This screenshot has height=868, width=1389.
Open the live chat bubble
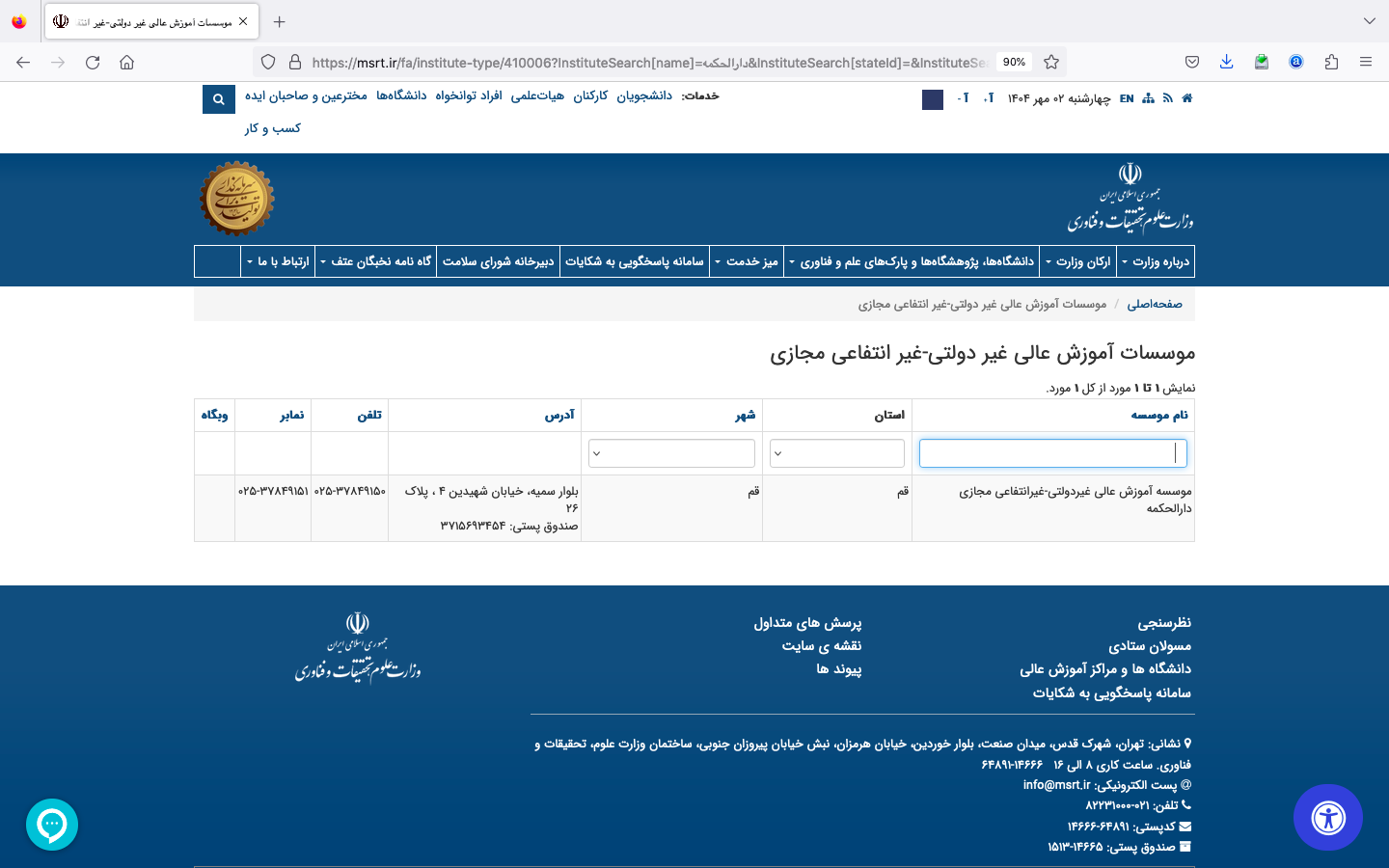coord(52,825)
